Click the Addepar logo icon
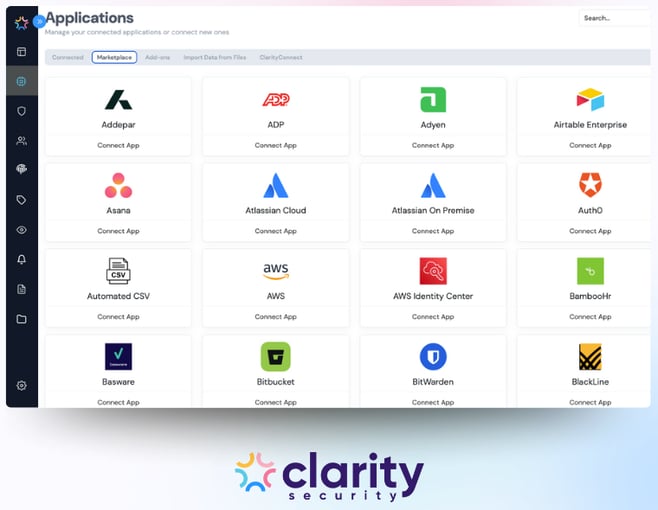The height and width of the screenshot is (510, 658). [x=118, y=100]
